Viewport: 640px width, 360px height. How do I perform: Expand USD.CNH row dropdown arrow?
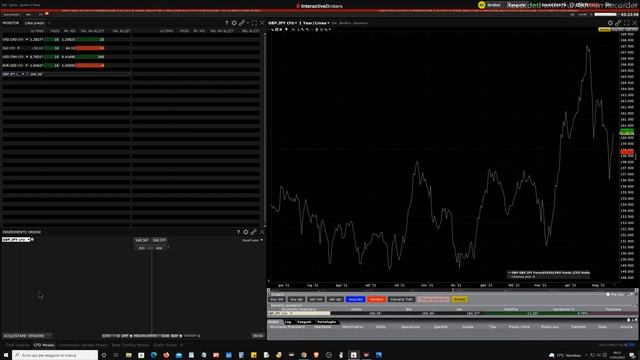[x=27, y=57]
